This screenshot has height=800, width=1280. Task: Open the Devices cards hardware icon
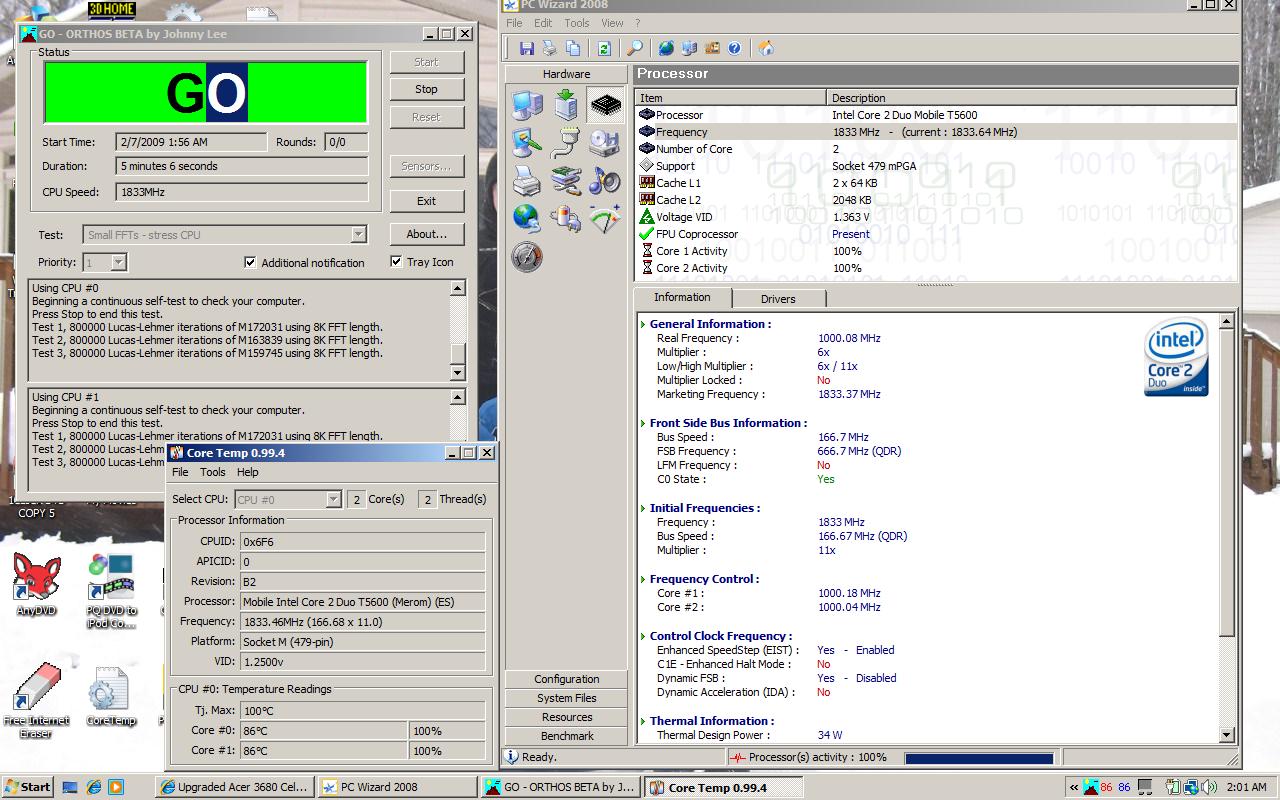point(566,181)
